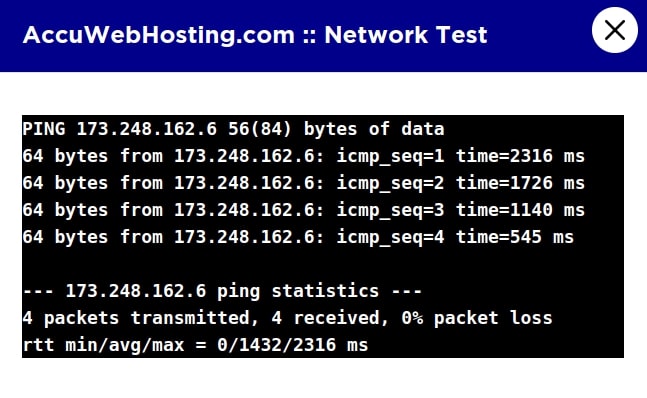The height and width of the screenshot is (398, 647).
Task: Select the icmp_seq=3 result line
Action: pos(304,210)
